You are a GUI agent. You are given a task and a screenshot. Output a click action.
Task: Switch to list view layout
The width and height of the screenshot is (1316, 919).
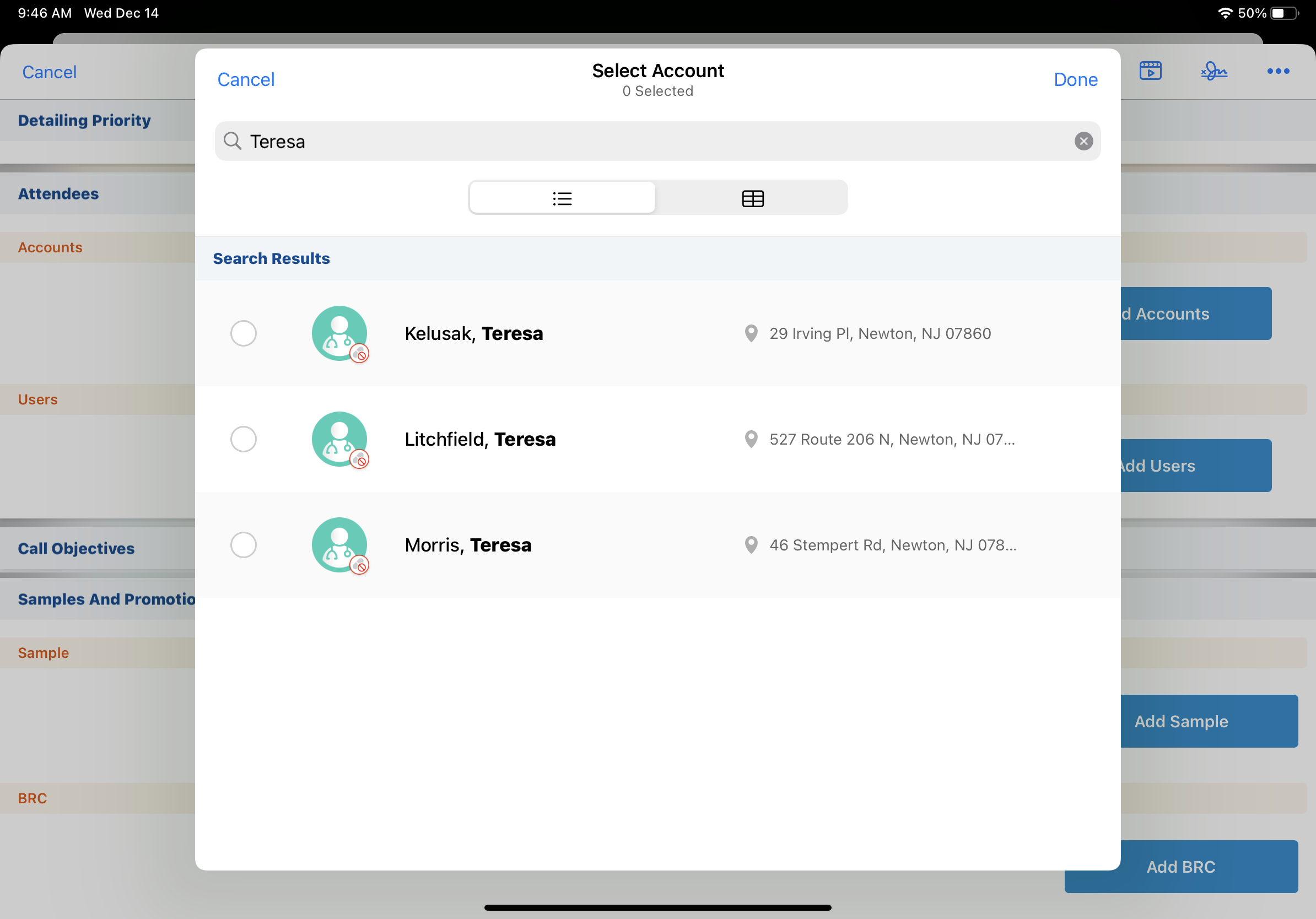(562, 198)
